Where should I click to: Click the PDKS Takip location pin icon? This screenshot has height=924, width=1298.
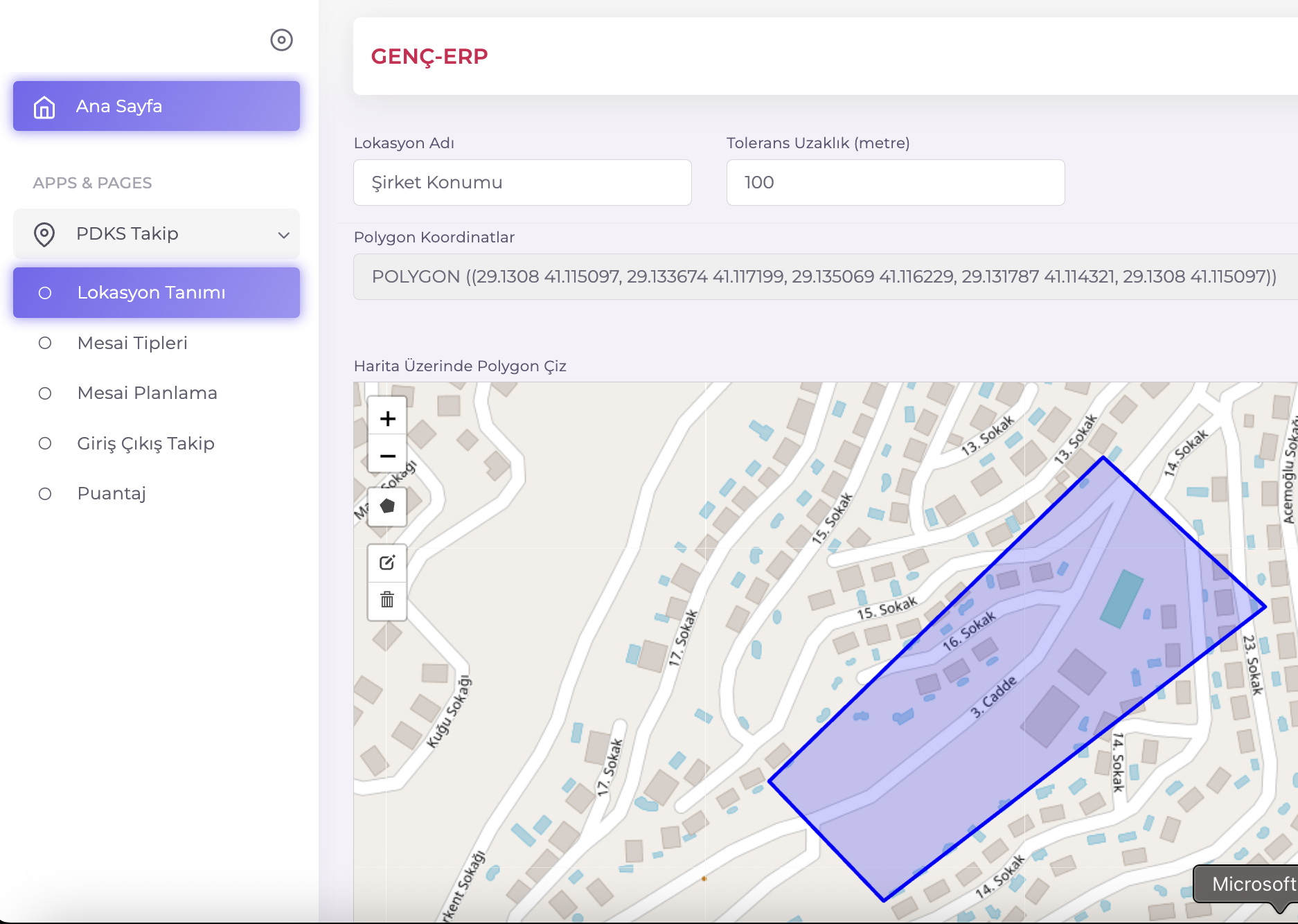click(44, 234)
